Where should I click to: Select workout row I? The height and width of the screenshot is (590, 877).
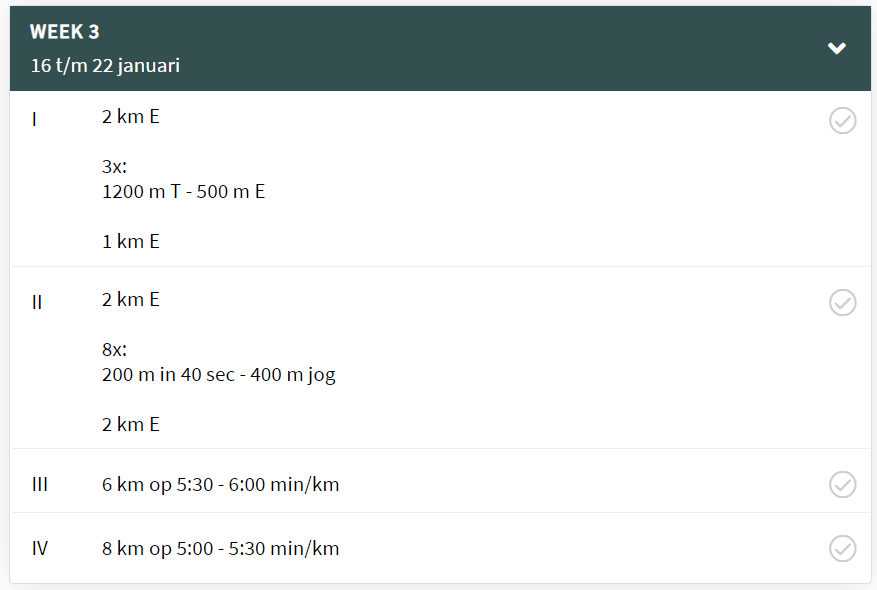point(400,178)
